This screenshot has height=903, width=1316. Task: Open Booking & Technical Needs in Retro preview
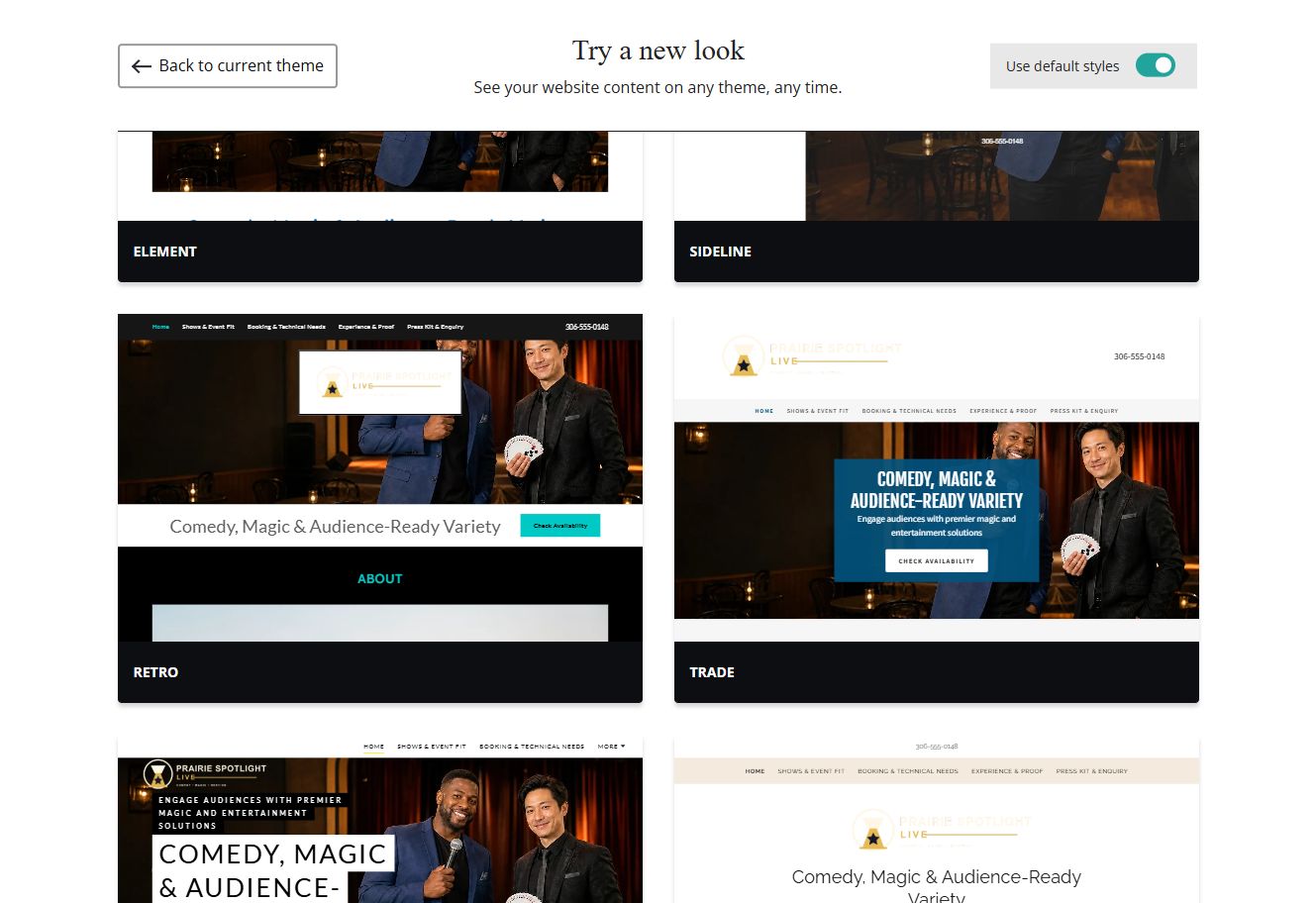(286, 327)
